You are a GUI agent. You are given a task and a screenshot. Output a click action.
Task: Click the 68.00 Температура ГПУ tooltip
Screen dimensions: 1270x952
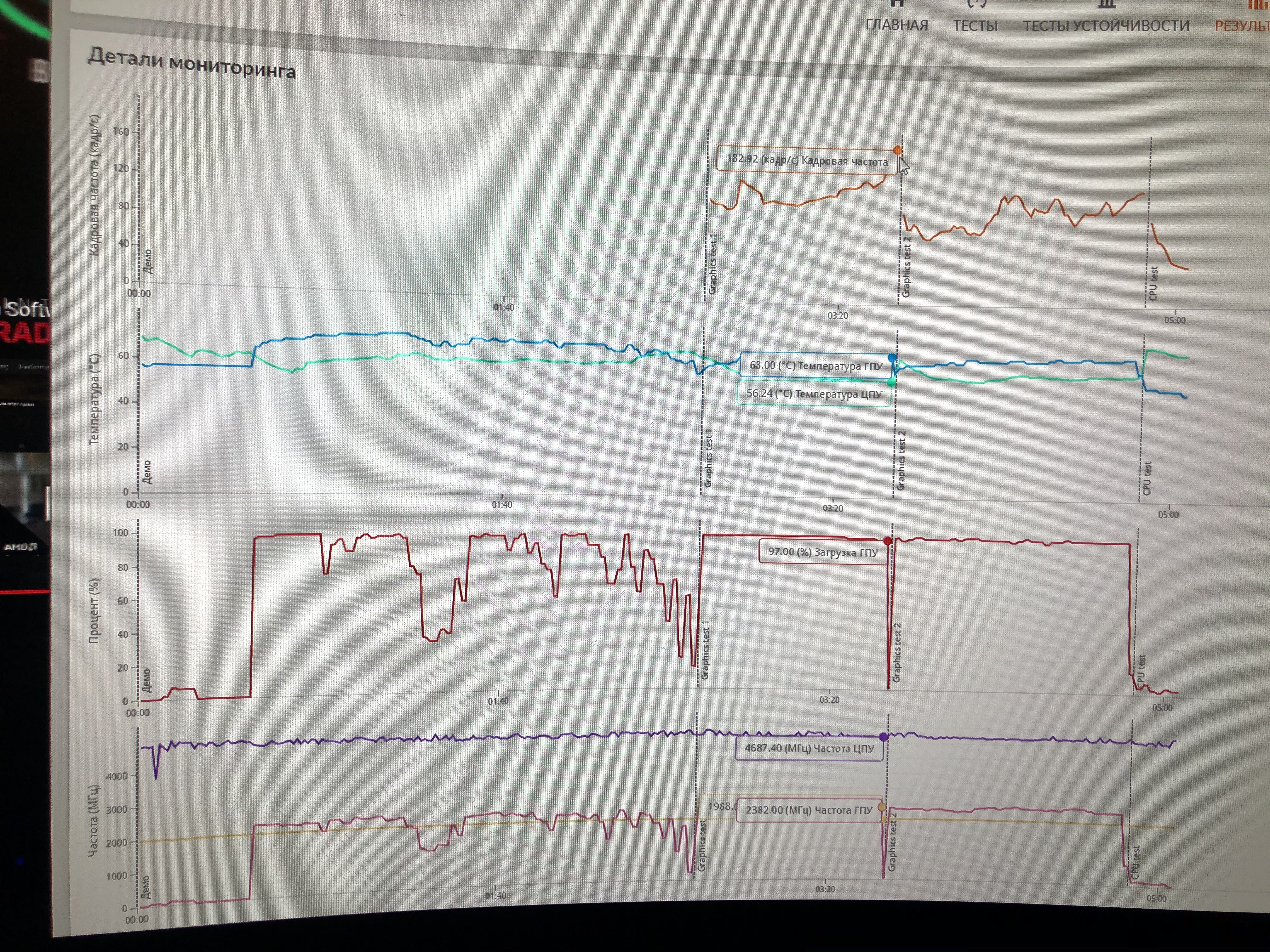coord(816,365)
